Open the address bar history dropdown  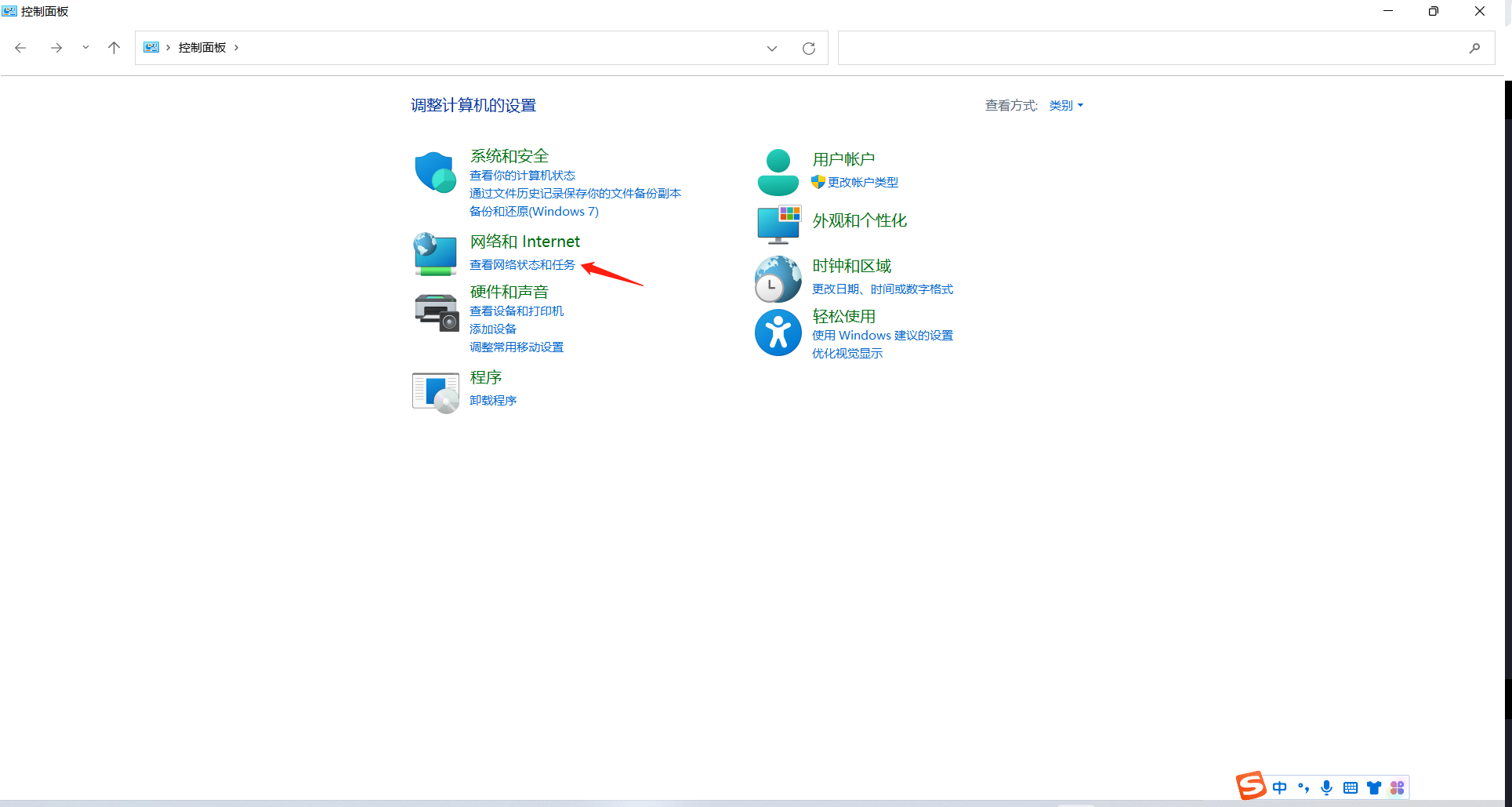point(772,49)
